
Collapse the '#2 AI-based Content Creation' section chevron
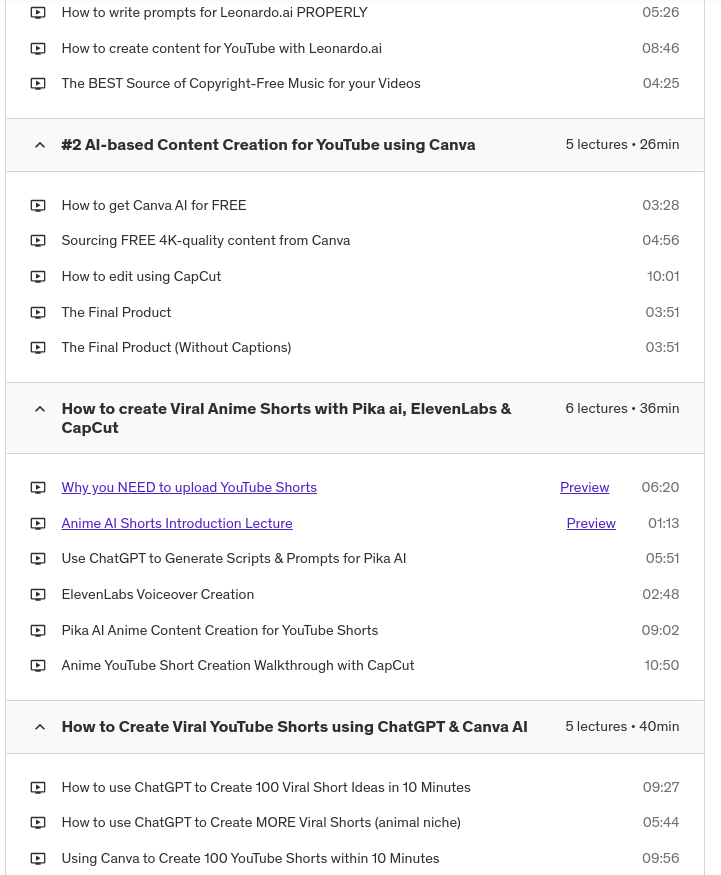pyautogui.click(x=40, y=145)
